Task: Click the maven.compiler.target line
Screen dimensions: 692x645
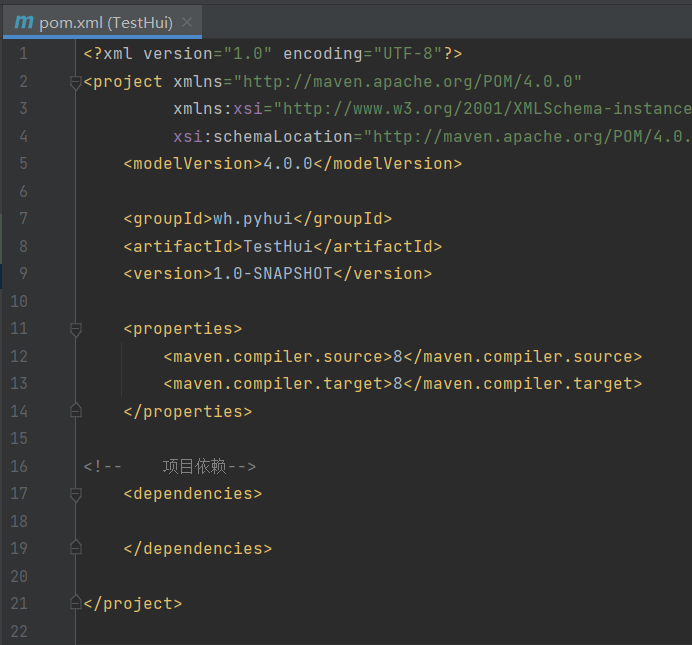Action: (x=402, y=384)
